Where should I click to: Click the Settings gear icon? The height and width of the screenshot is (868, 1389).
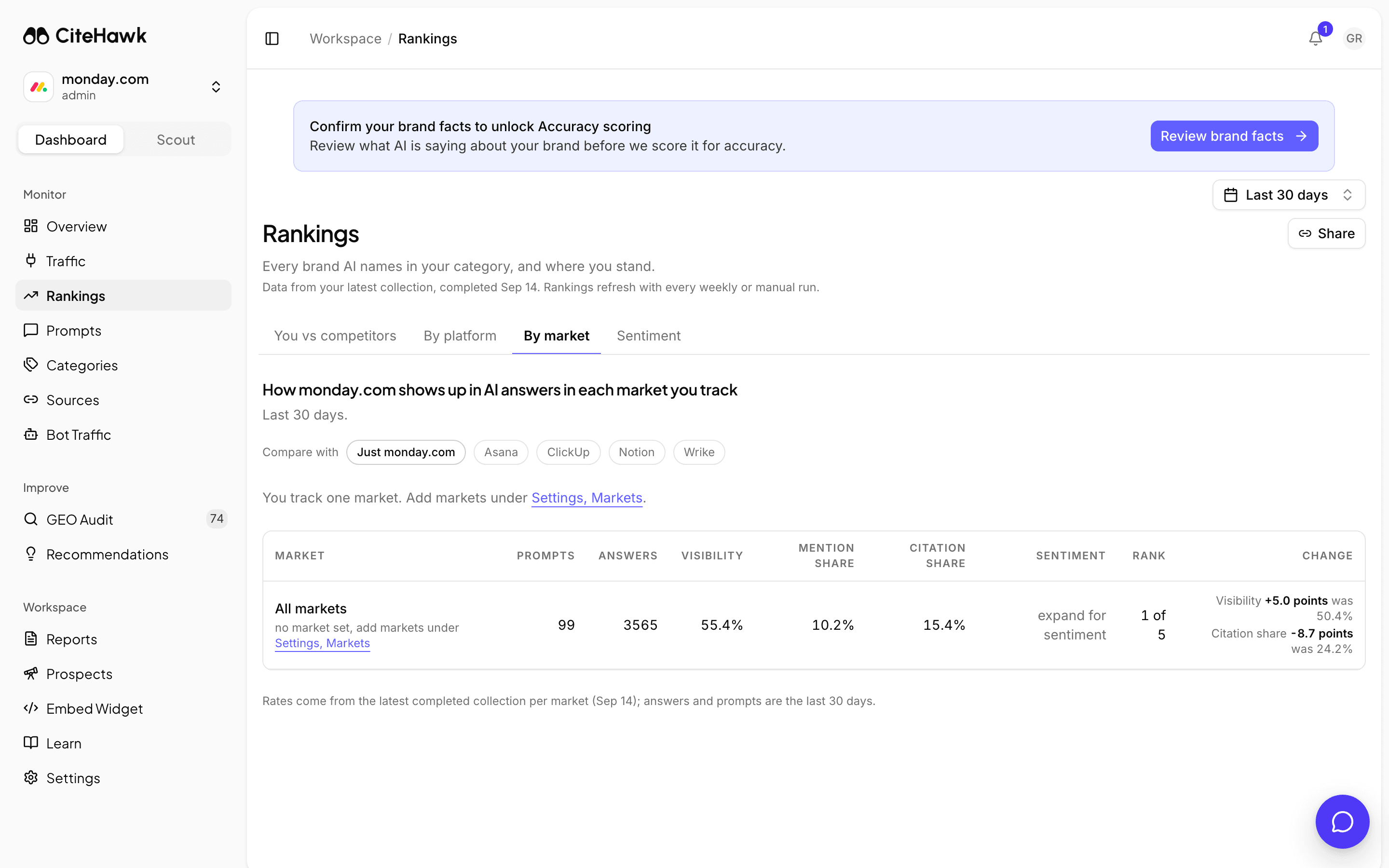pos(31,777)
